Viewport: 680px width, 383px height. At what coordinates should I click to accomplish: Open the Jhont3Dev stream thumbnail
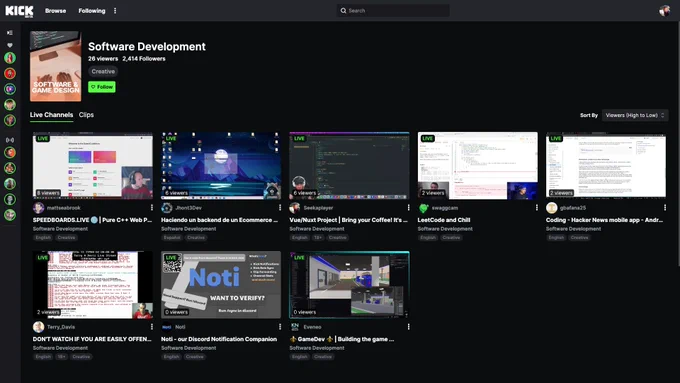pyautogui.click(x=221, y=166)
